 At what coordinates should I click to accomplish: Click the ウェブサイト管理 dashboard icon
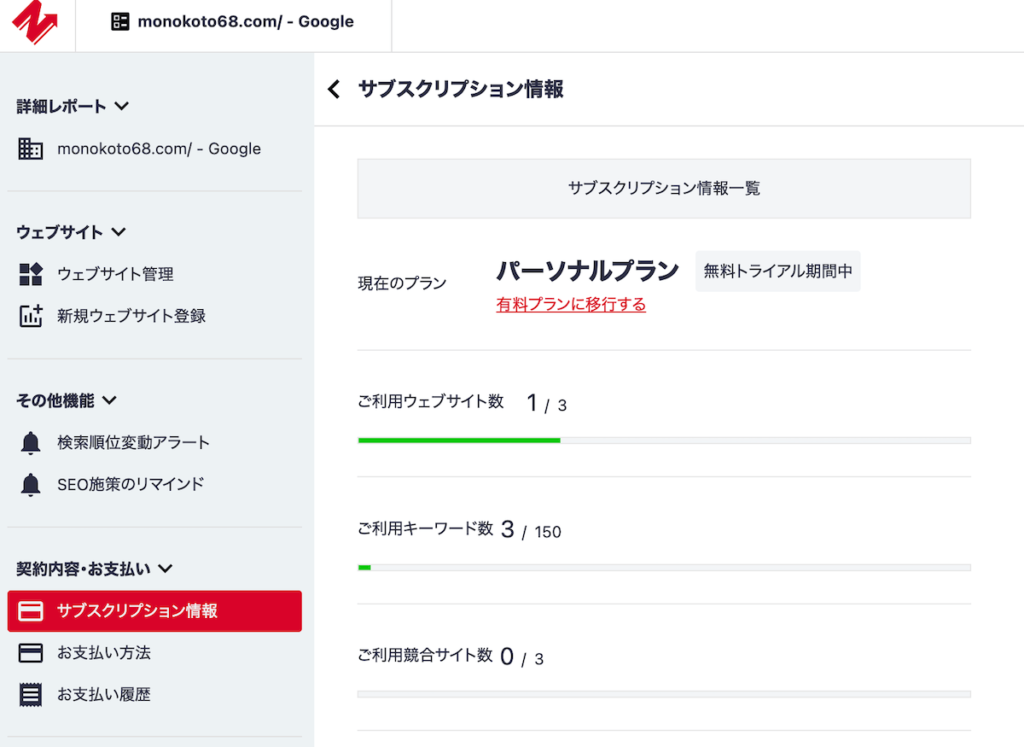[31, 274]
